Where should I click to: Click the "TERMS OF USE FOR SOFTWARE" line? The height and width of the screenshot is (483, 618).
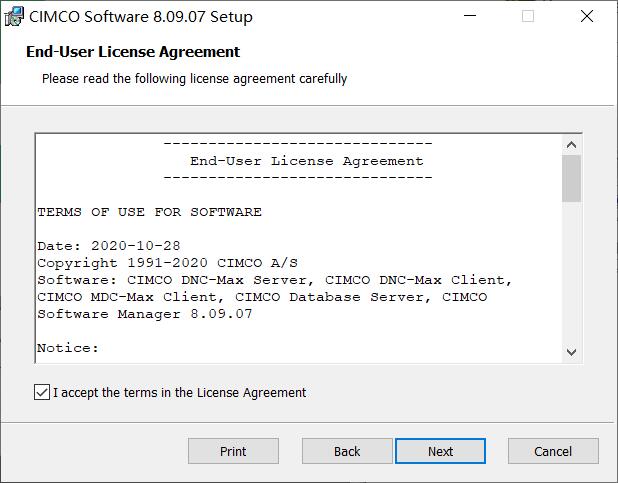coord(149,212)
